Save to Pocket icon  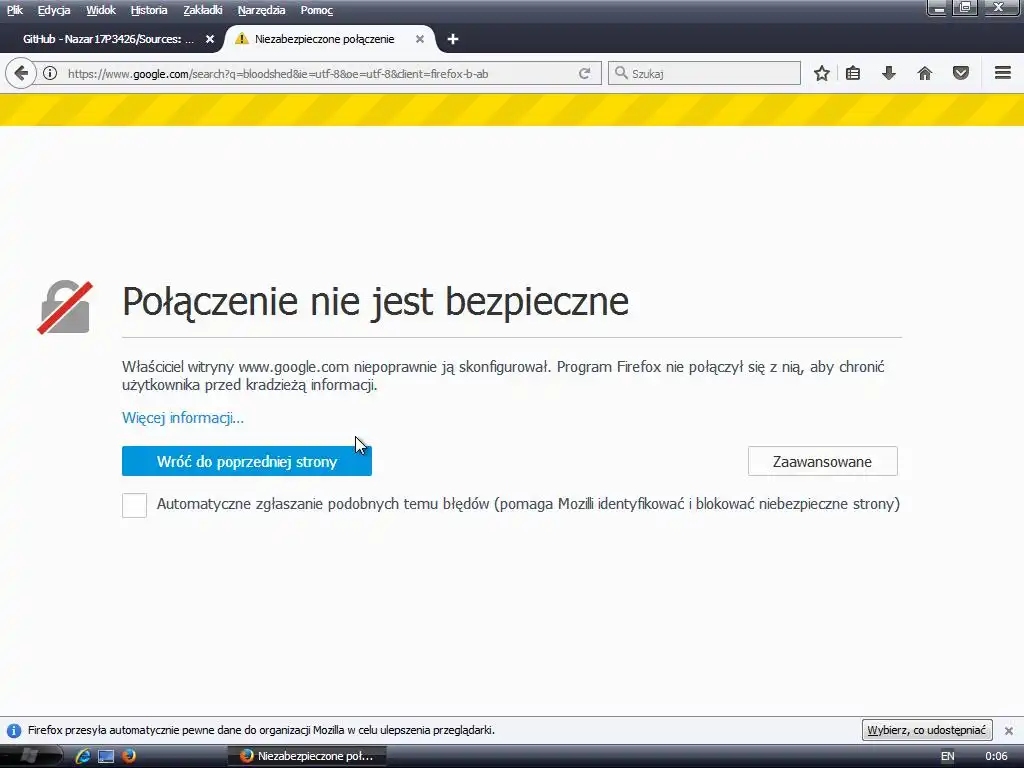tap(961, 73)
